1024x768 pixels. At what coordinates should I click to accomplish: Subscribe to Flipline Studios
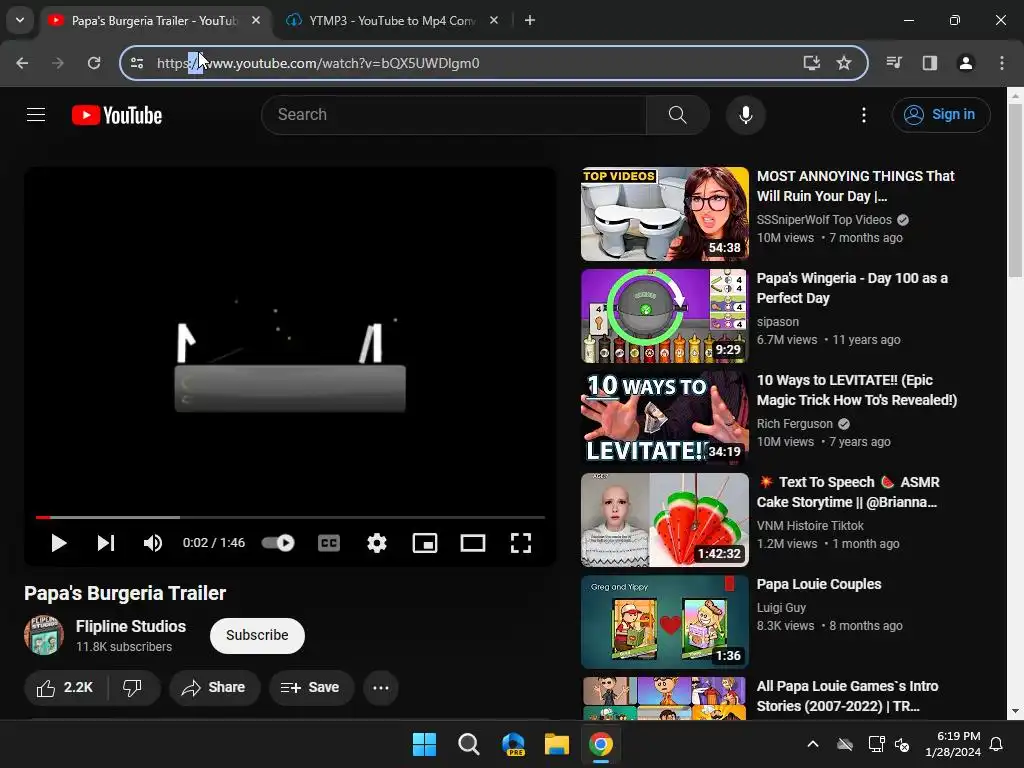(257, 635)
